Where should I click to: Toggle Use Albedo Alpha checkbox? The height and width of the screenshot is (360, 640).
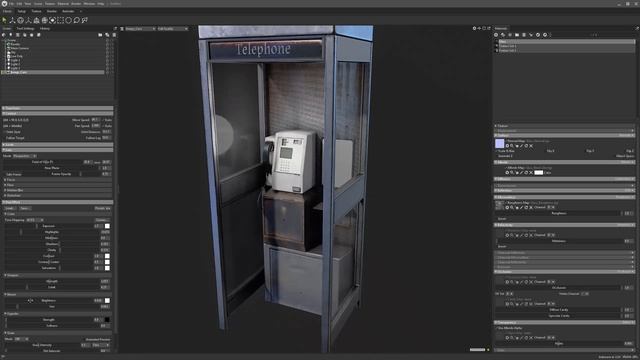pyautogui.click(x=497, y=328)
